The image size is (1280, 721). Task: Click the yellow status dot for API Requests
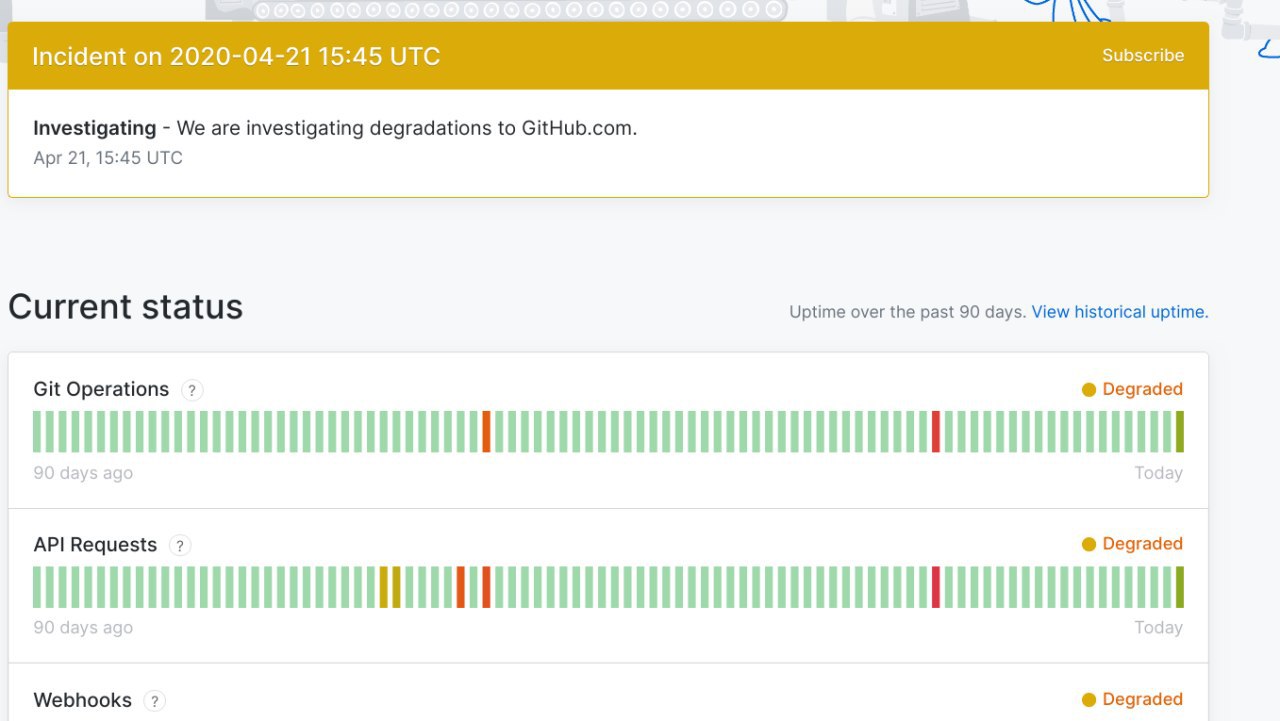[x=1089, y=545]
